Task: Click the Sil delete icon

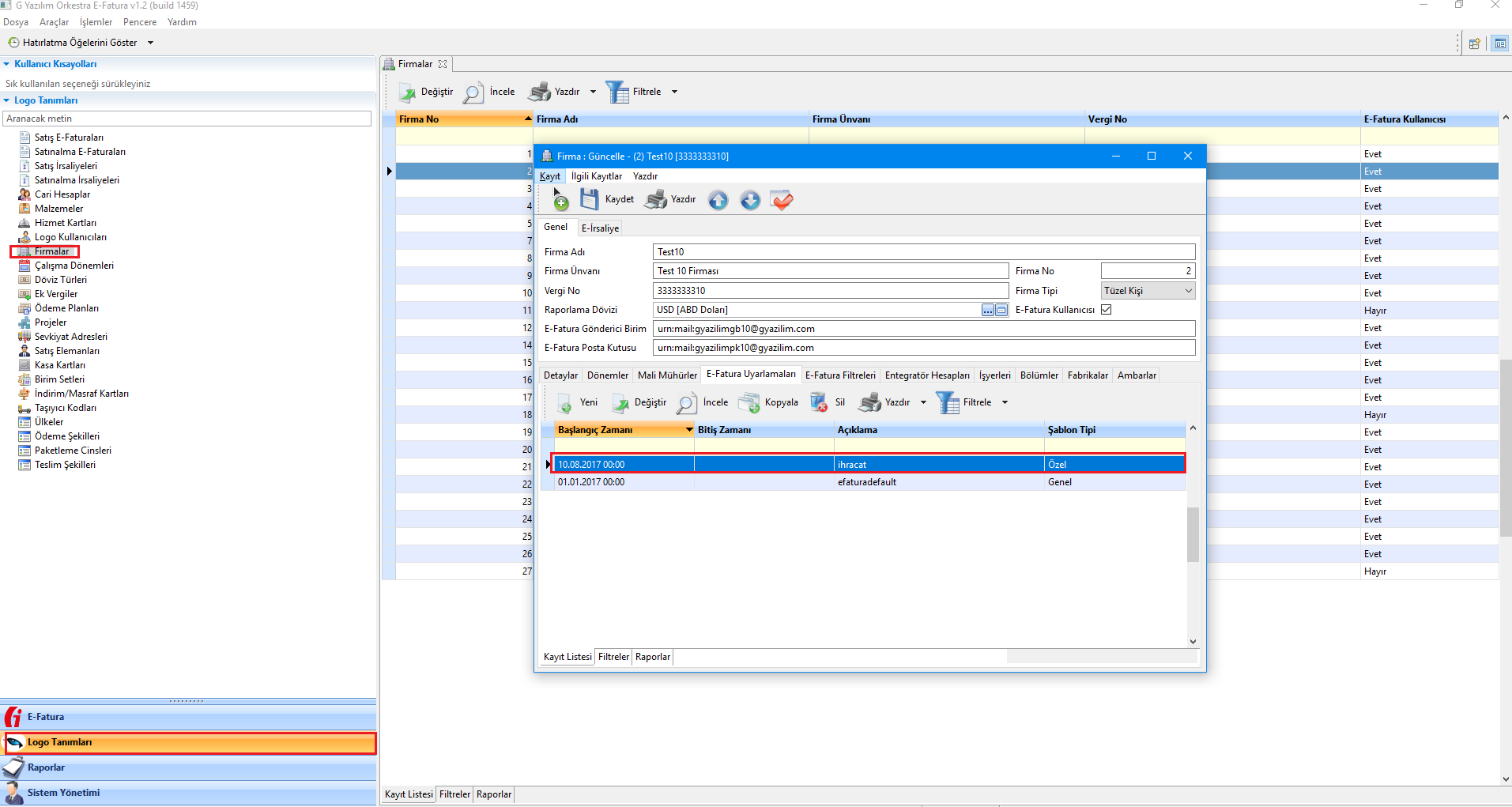Action: (x=819, y=402)
